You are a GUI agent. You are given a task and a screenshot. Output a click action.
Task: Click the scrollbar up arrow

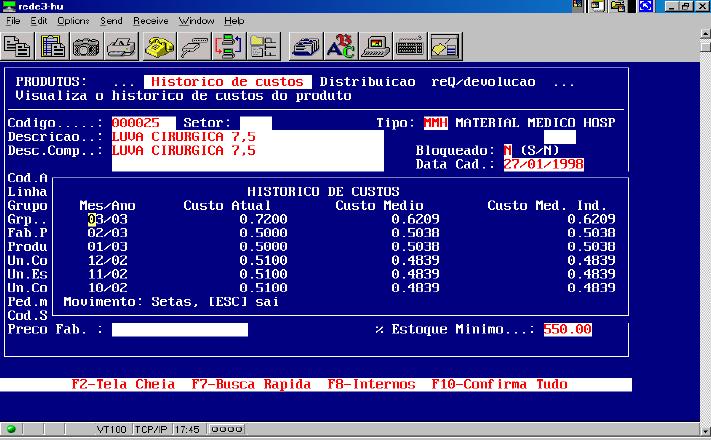tap(705, 34)
